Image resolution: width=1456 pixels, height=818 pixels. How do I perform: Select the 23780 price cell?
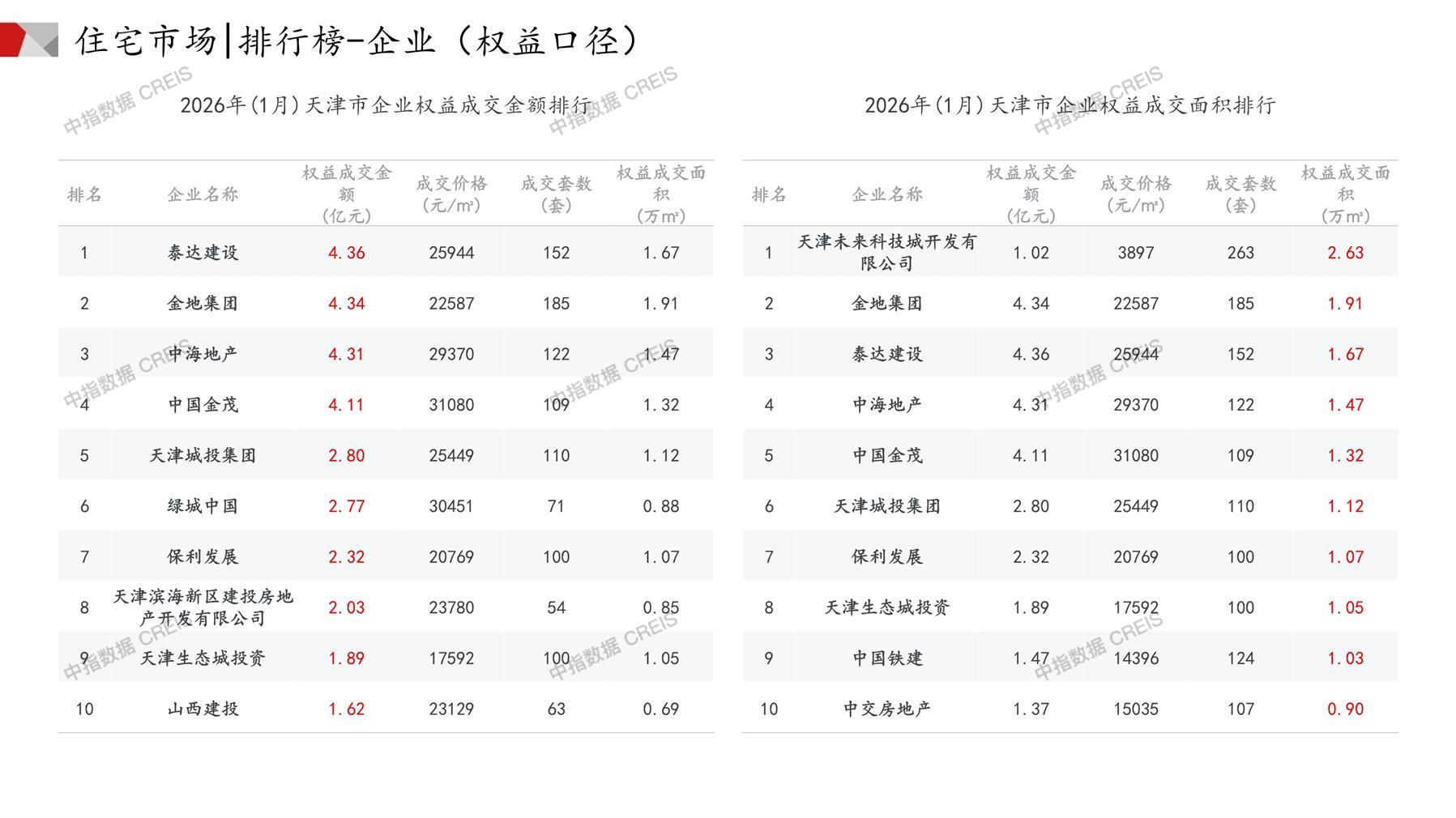(451, 607)
